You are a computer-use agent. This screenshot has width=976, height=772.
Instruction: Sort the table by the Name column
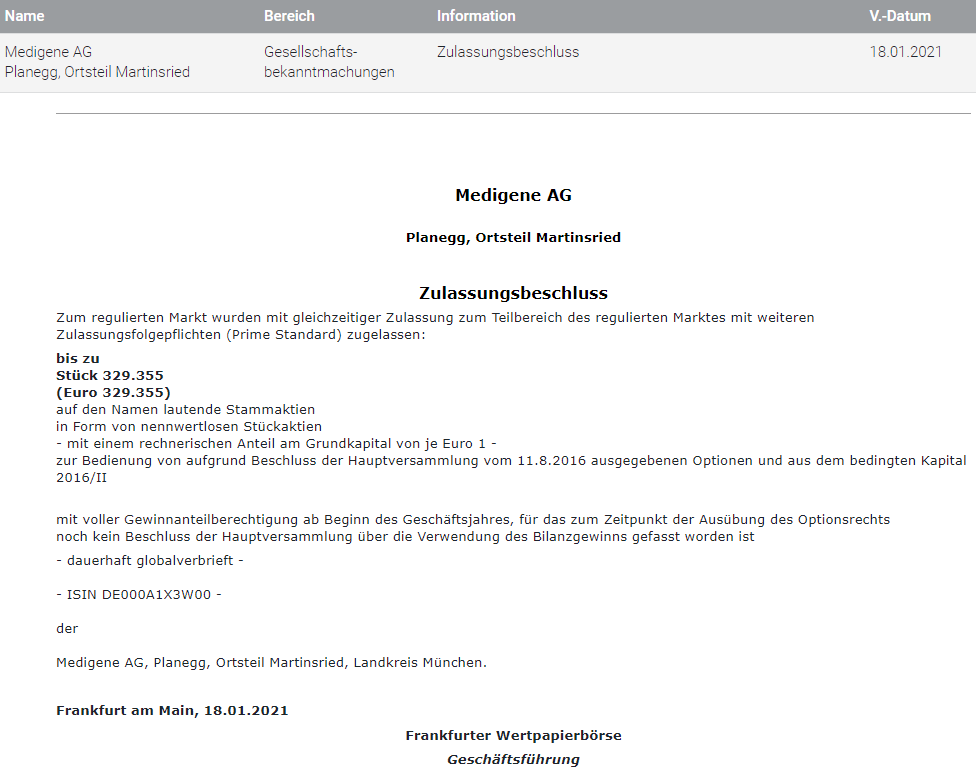point(24,16)
